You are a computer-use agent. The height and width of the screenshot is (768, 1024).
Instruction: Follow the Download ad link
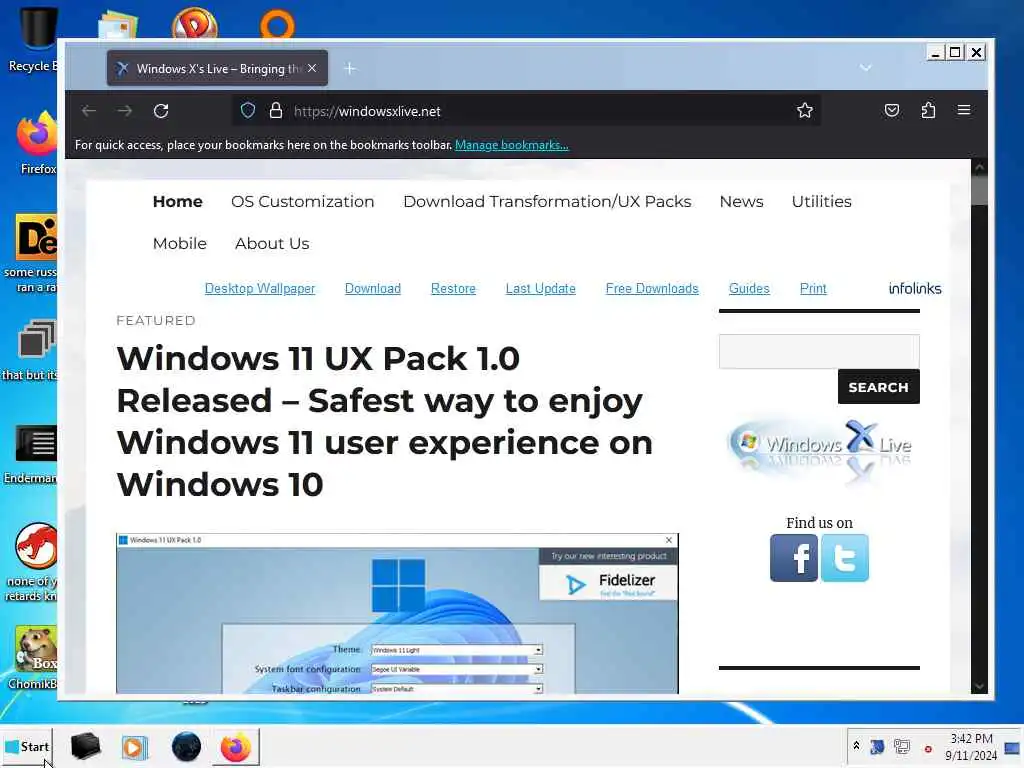[372, 289]
